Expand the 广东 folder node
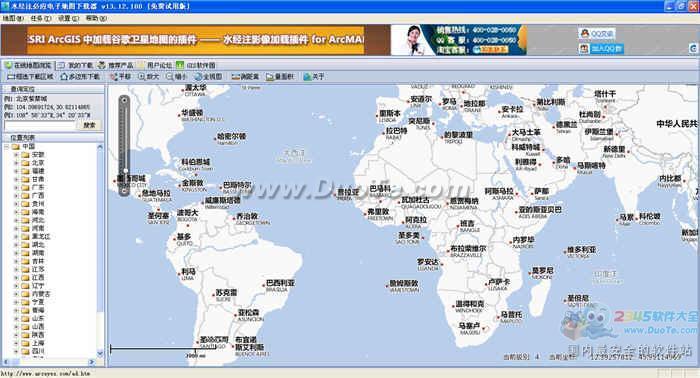Screen dimensions: 700x378 (16, 187)
